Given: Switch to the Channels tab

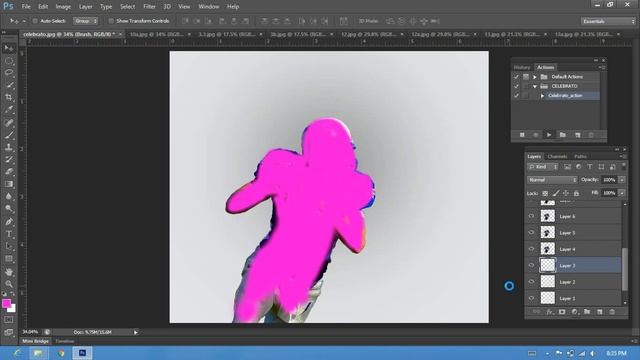Looking at the screenshot, I should 557,156.
